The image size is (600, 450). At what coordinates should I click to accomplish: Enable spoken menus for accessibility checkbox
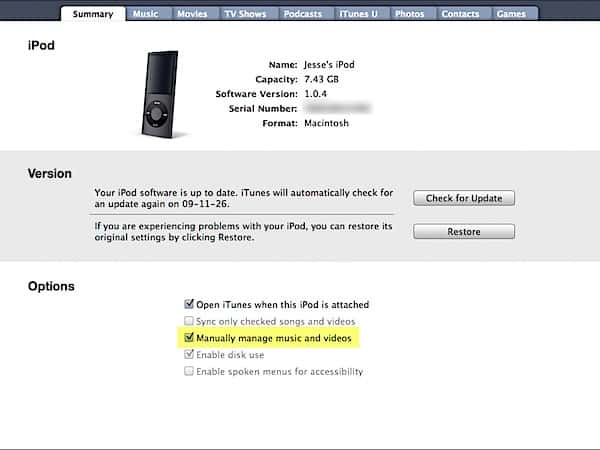[189, 371]
